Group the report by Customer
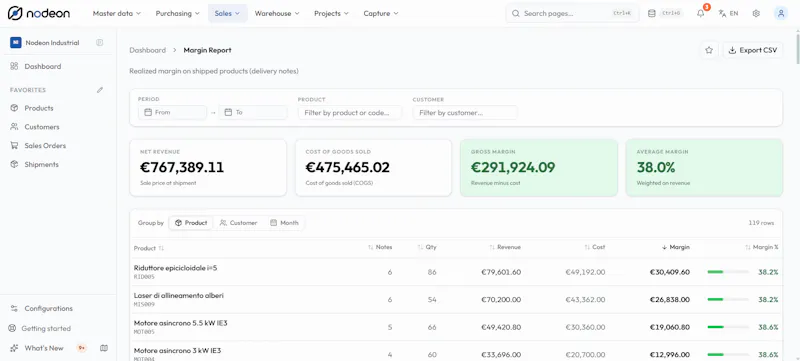800x361 pixels. [x=238, y=223]
